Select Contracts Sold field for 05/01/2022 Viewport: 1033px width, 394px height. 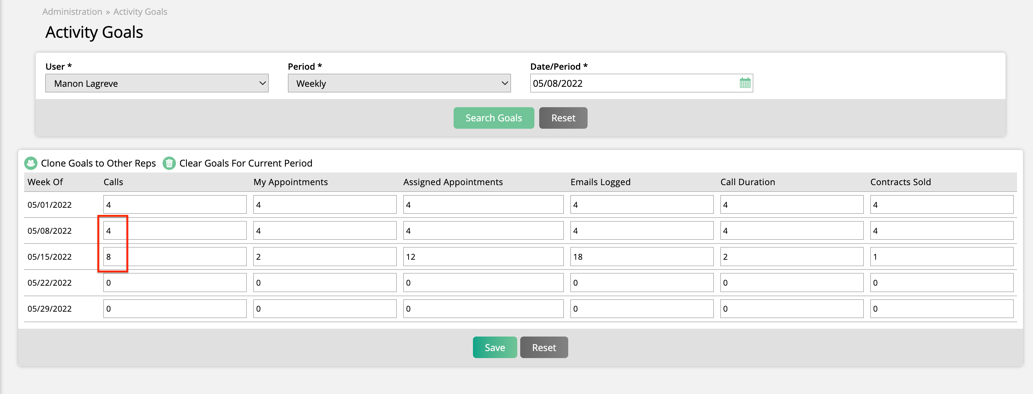pos(941,205)
